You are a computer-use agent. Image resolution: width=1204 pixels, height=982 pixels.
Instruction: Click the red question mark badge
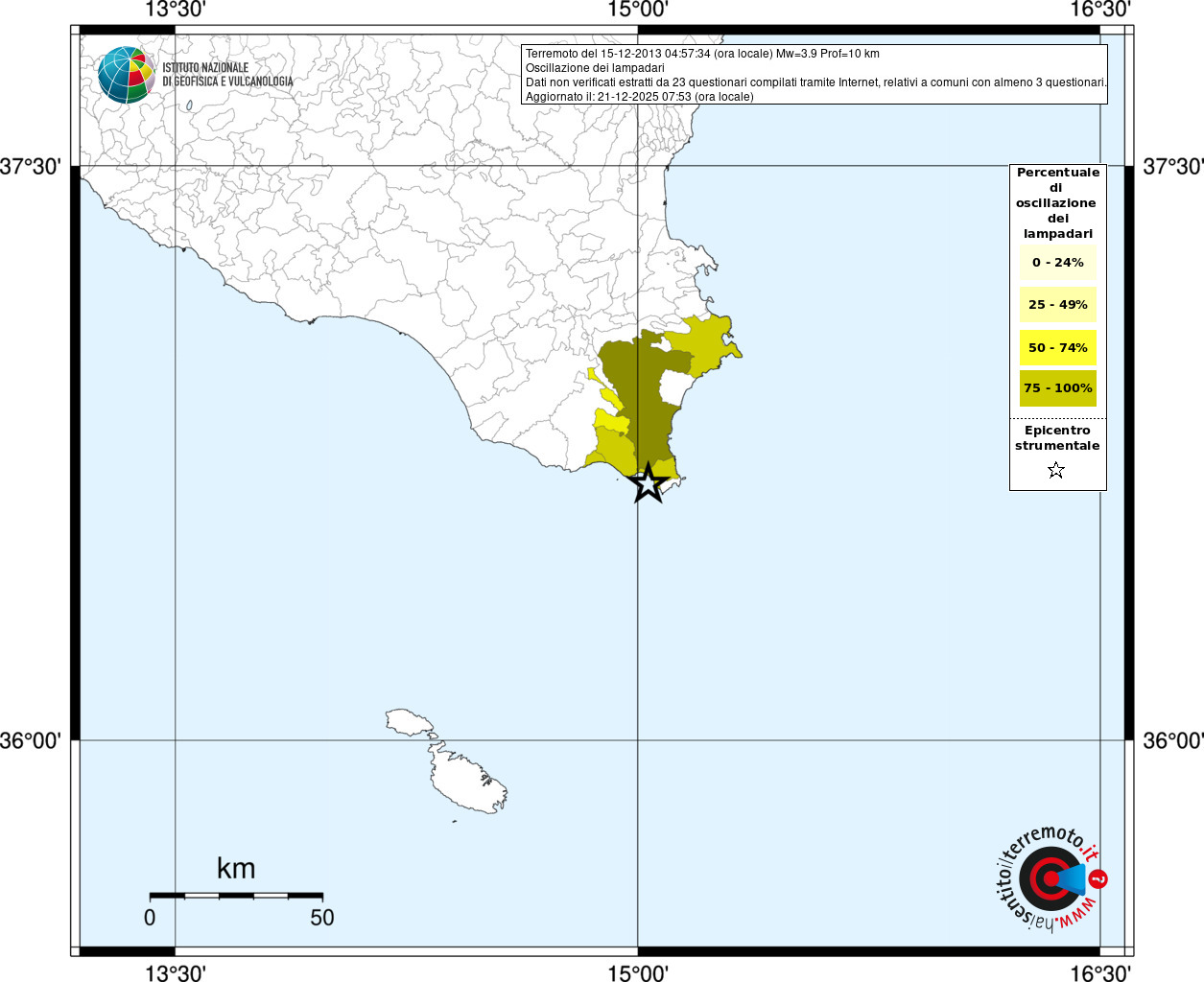pyautogui.click(x=1099, y=878)
